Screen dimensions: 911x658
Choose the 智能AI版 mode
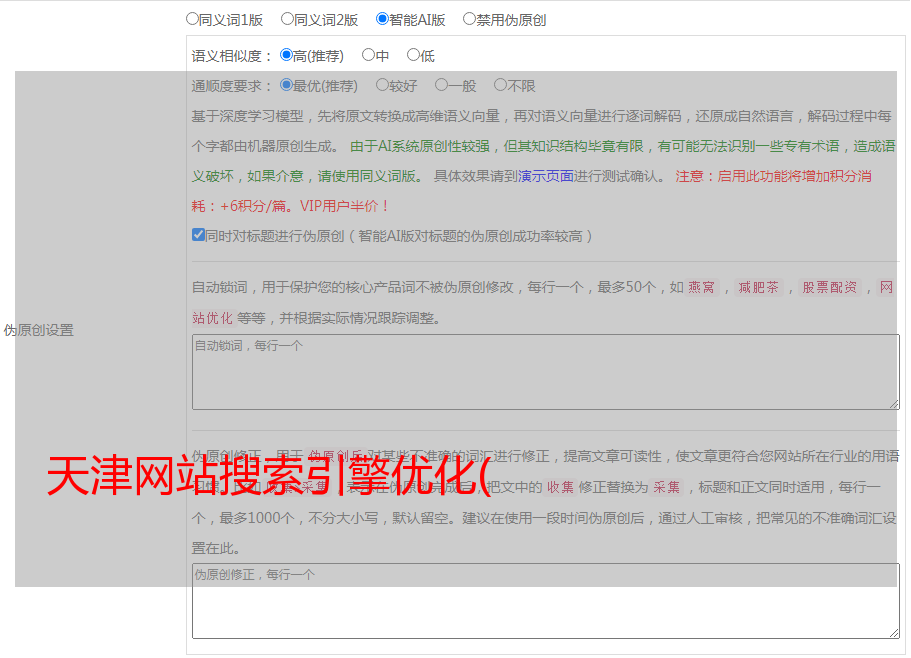click(382, 19)
